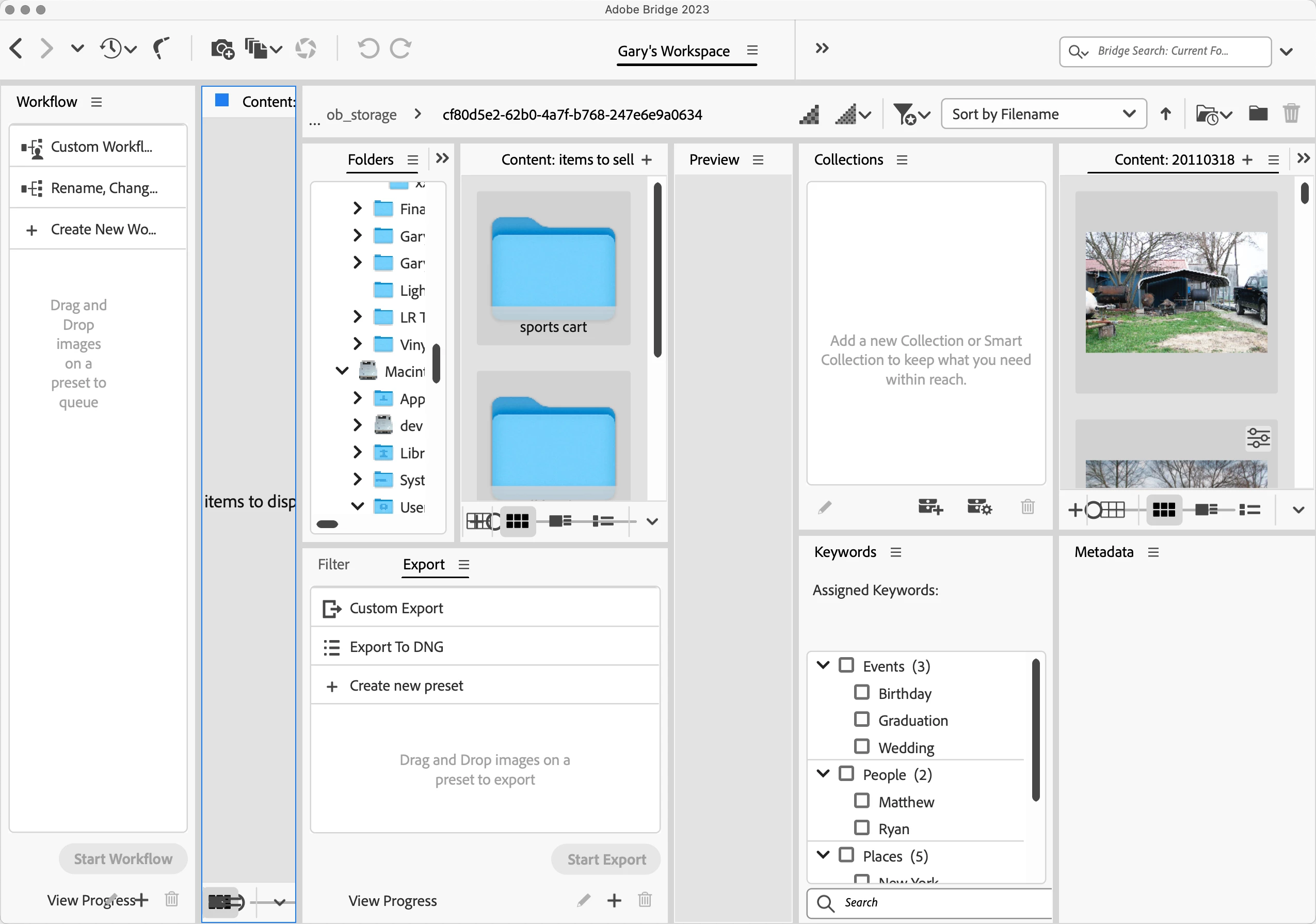Open the Gary's Workspace menu
Image resolution: width=1316 pixels, height=924 pixels.
tap(752, 51)
